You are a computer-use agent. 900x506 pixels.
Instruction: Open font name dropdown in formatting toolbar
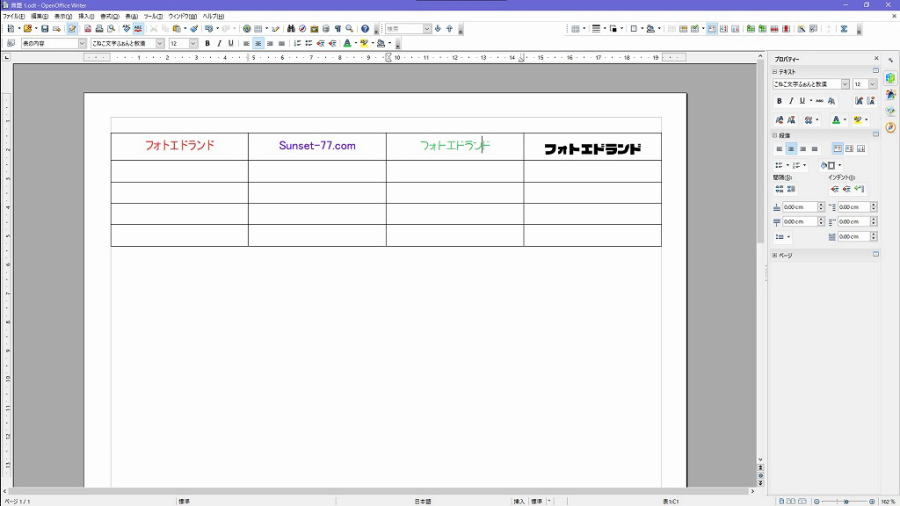coord(160,44)
